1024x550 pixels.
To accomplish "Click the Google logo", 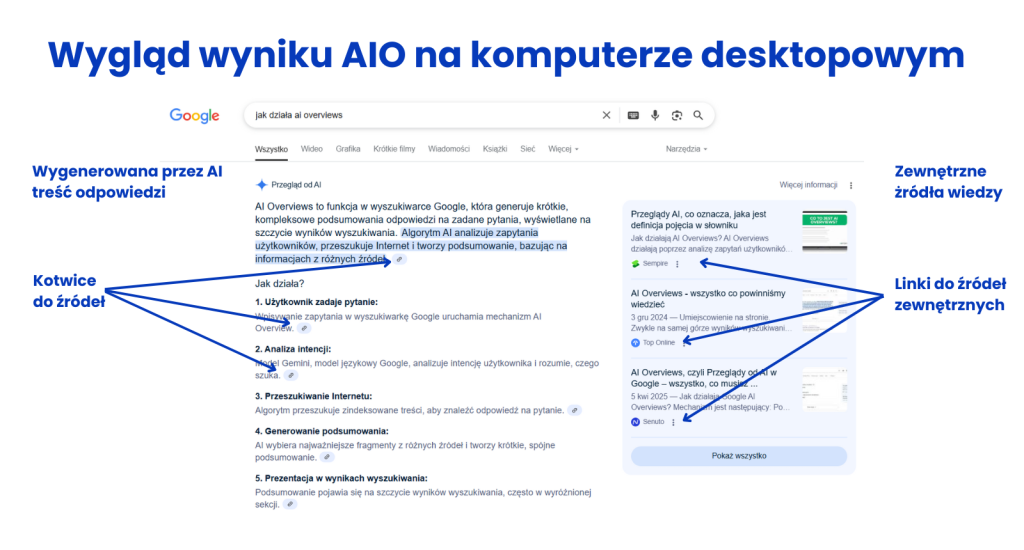I will pyautogui.click(x=195, y=116).
